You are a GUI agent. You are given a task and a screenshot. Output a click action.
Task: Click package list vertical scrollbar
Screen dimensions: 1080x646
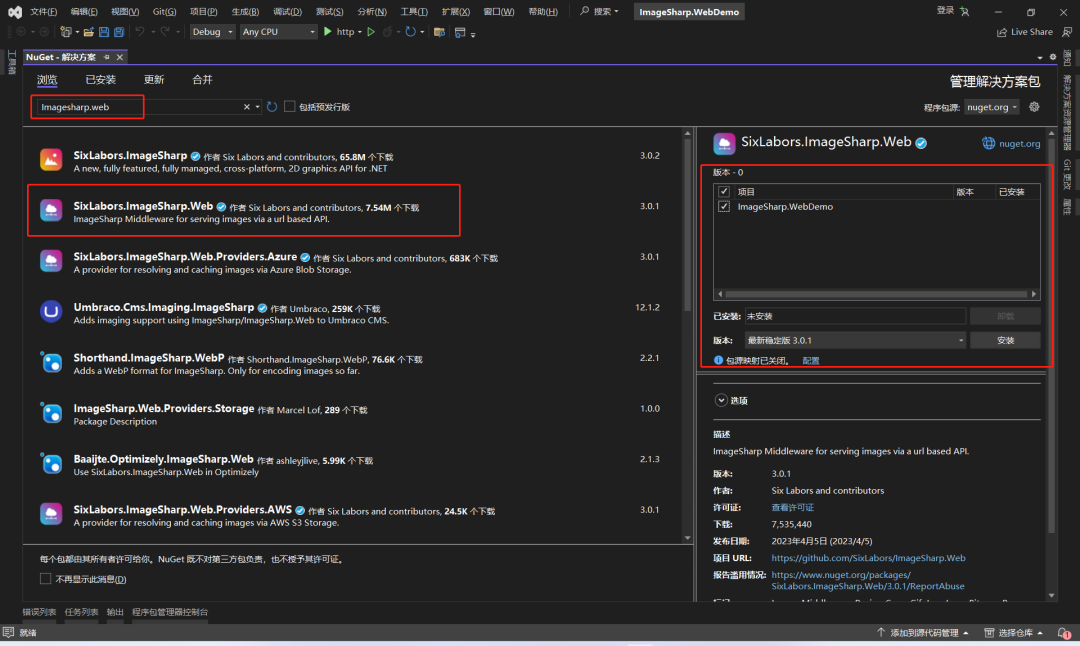687,224
